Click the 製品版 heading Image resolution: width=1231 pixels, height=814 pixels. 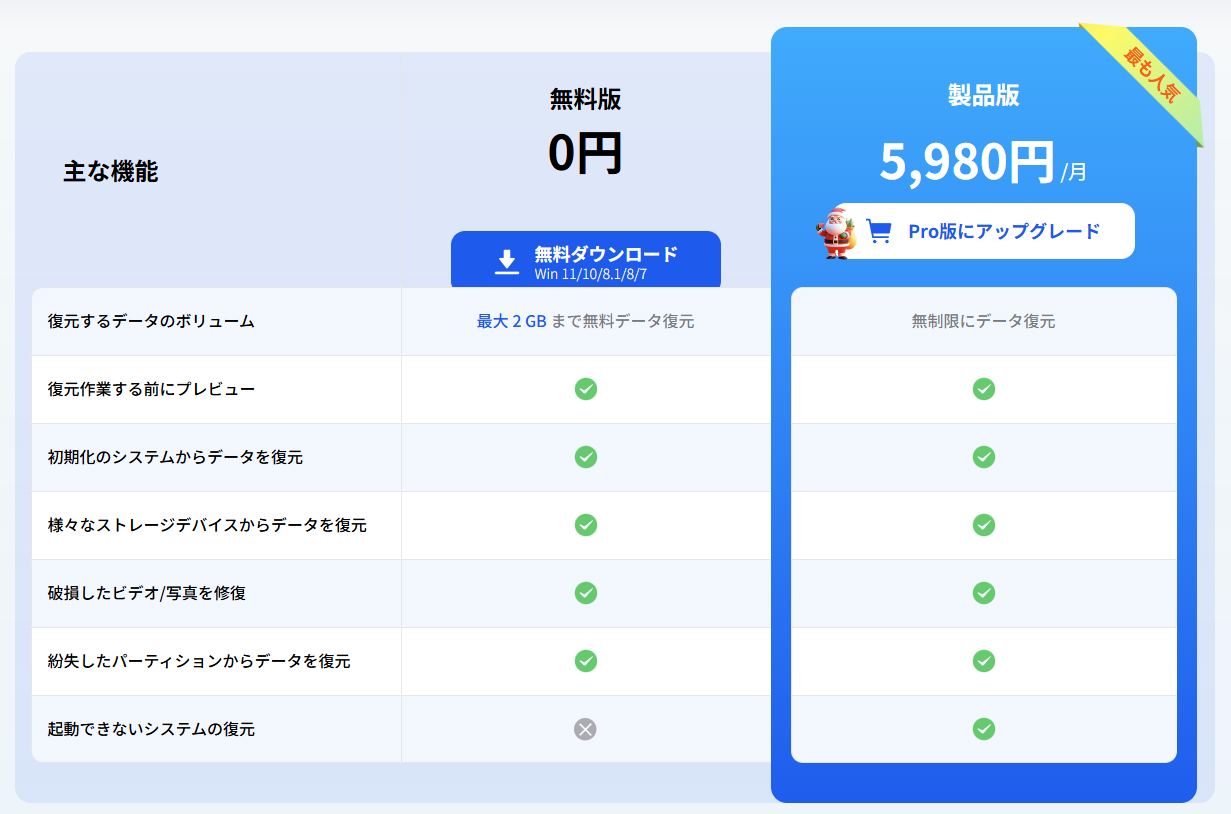(983, 95)
